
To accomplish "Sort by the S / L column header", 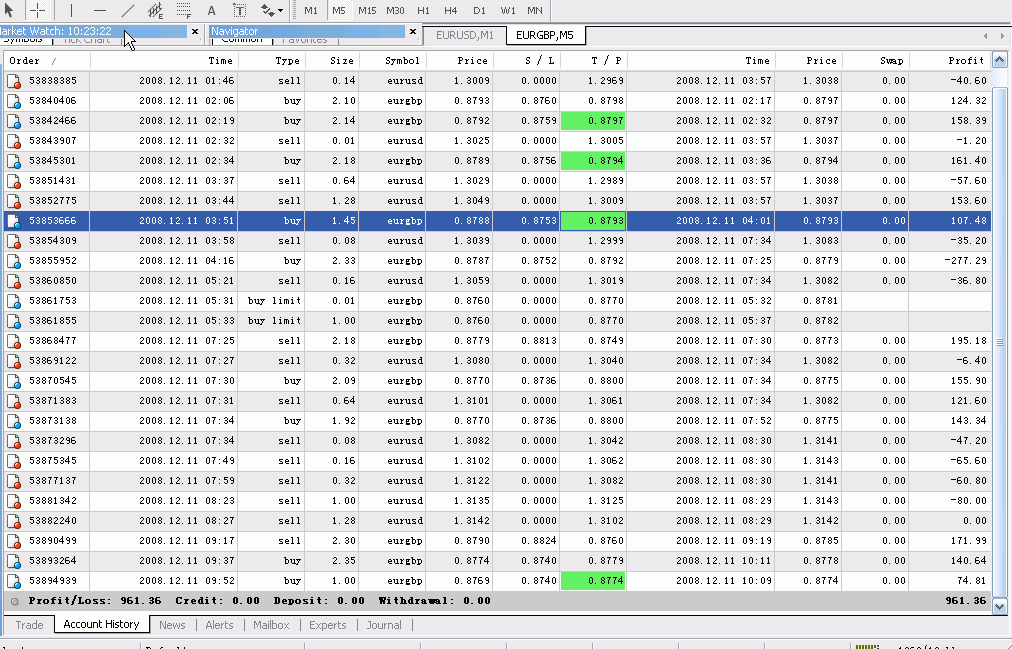I will click(x=526, y=61).
